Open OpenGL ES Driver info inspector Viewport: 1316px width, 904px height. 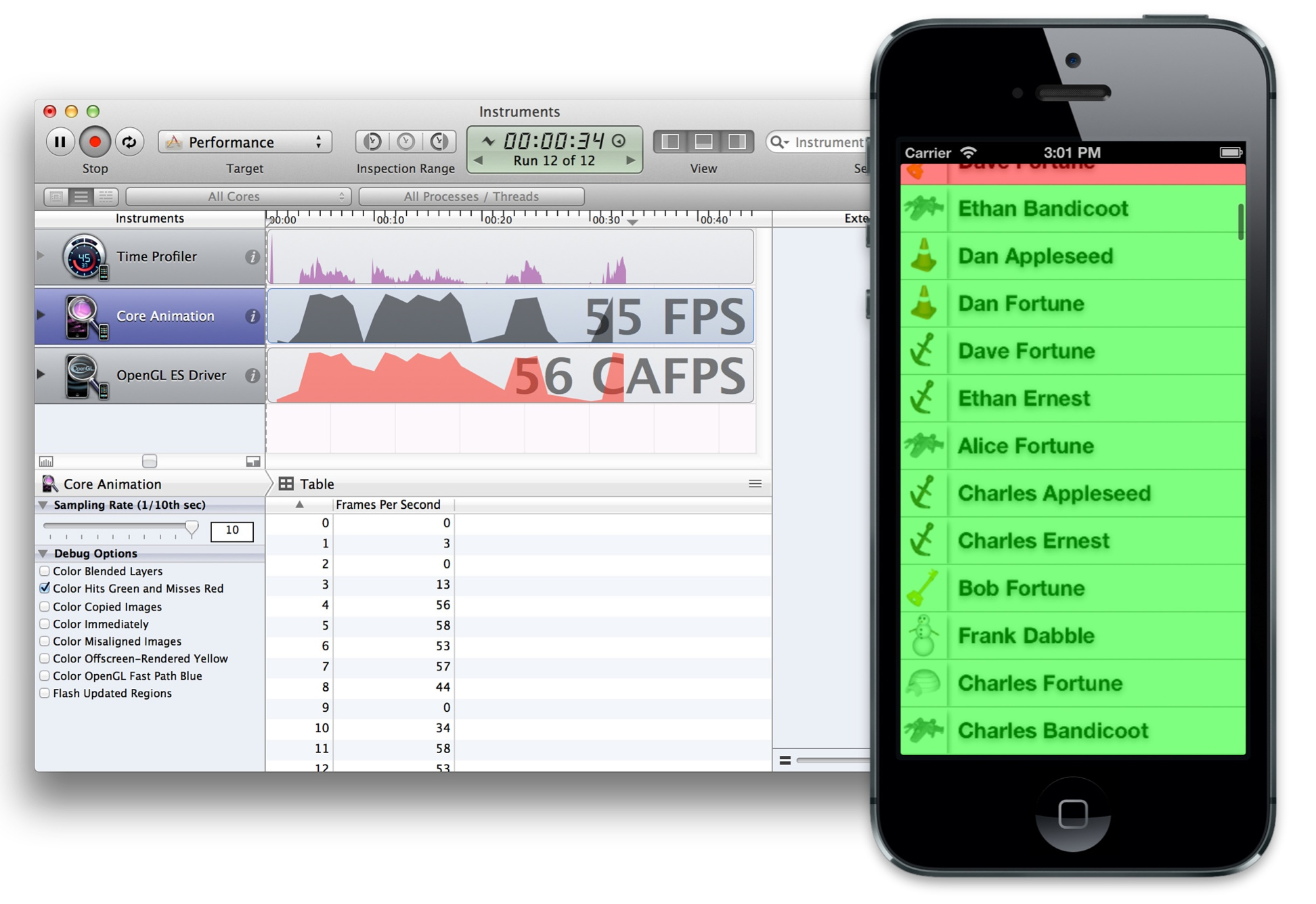click(x=252, y=376)
